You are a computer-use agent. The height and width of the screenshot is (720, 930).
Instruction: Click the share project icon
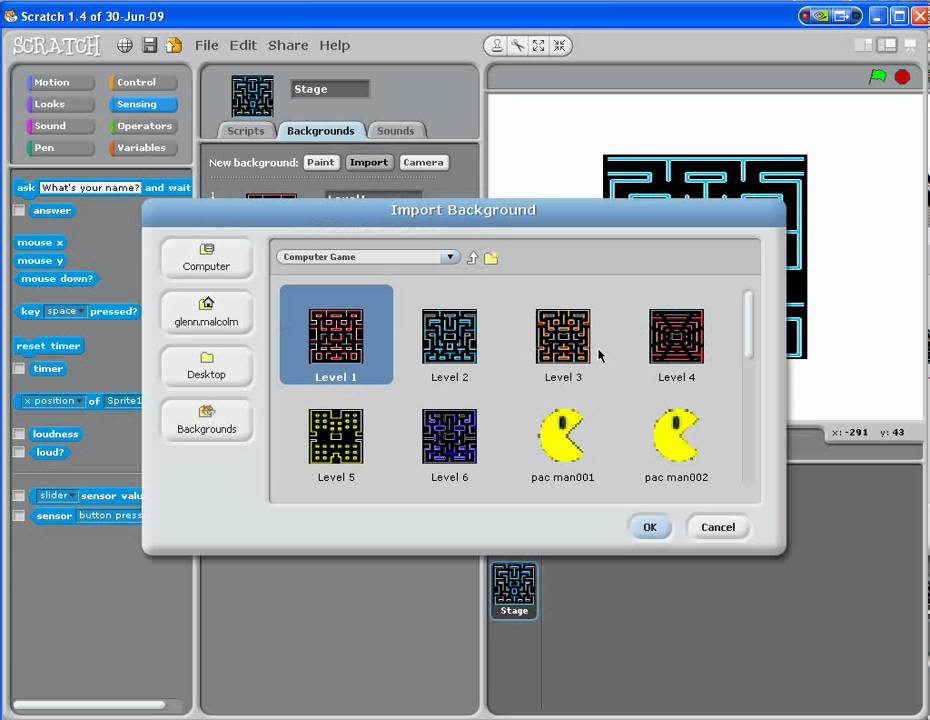pyautogui.click(x=174, y=45)
